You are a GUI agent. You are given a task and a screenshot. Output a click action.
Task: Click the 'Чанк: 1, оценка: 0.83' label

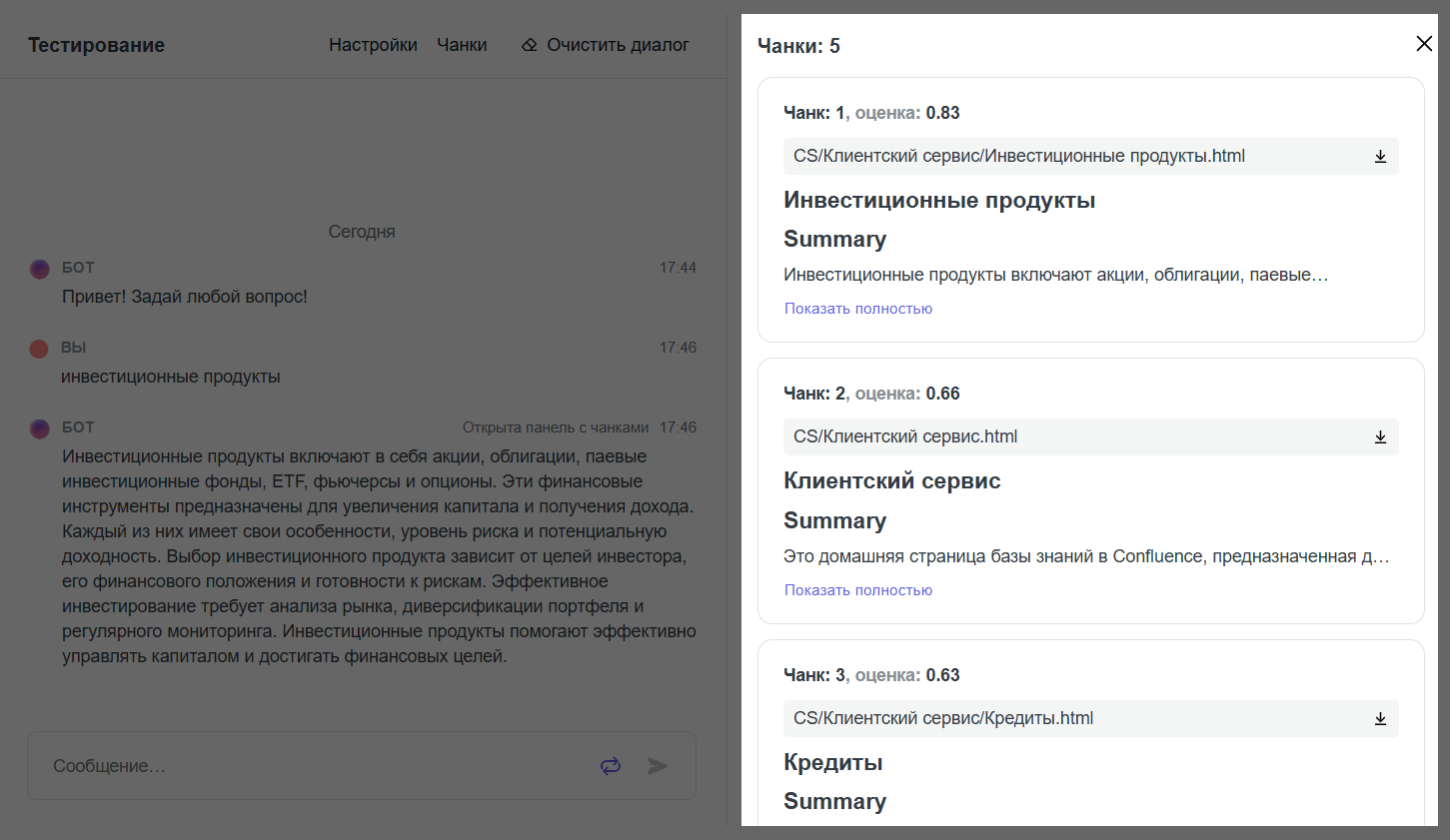(x=871, y=113)
